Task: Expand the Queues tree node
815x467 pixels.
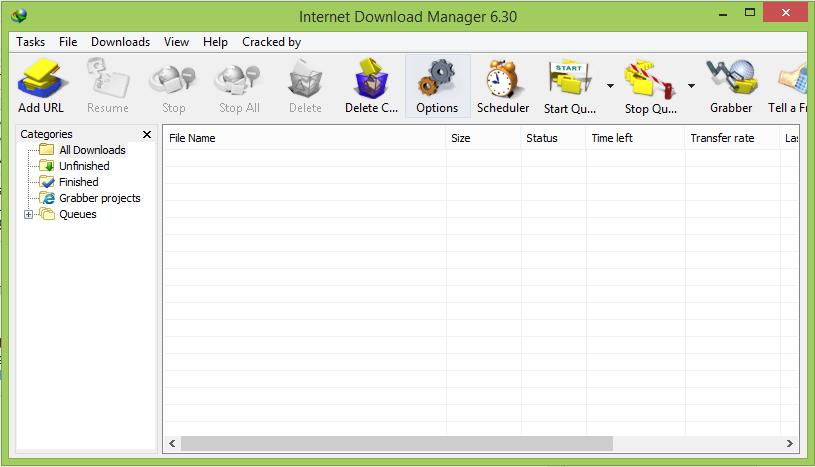Action: pyautogui.click(x=29, y=214)
